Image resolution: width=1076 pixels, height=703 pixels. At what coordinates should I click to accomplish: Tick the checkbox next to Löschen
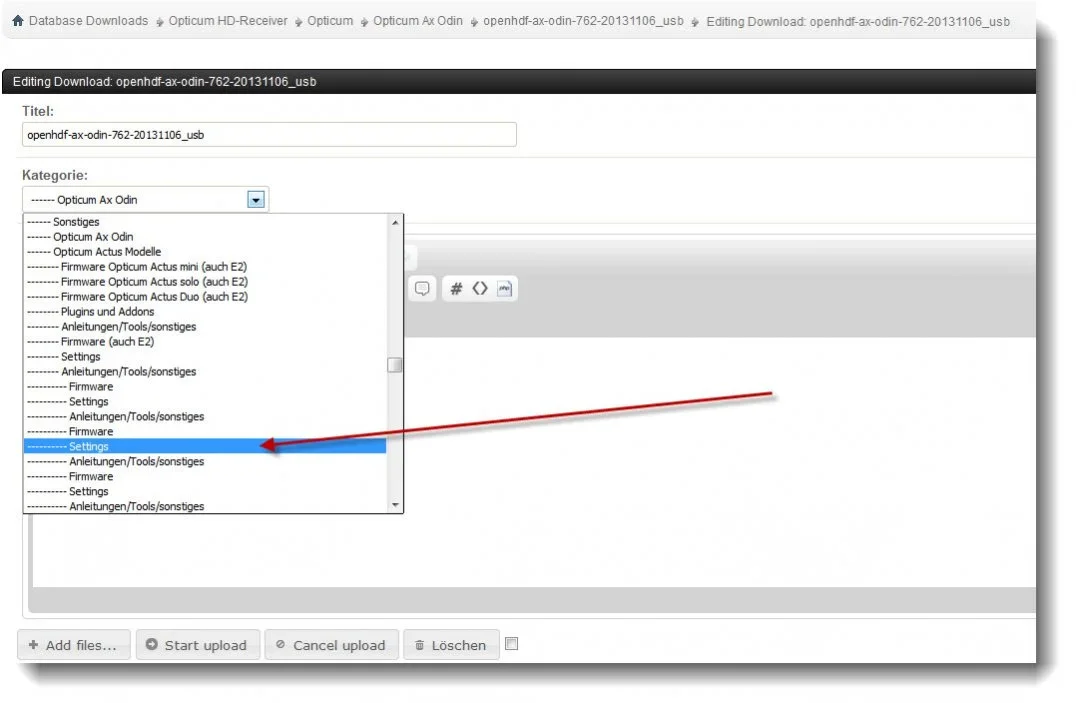point(511,644)
